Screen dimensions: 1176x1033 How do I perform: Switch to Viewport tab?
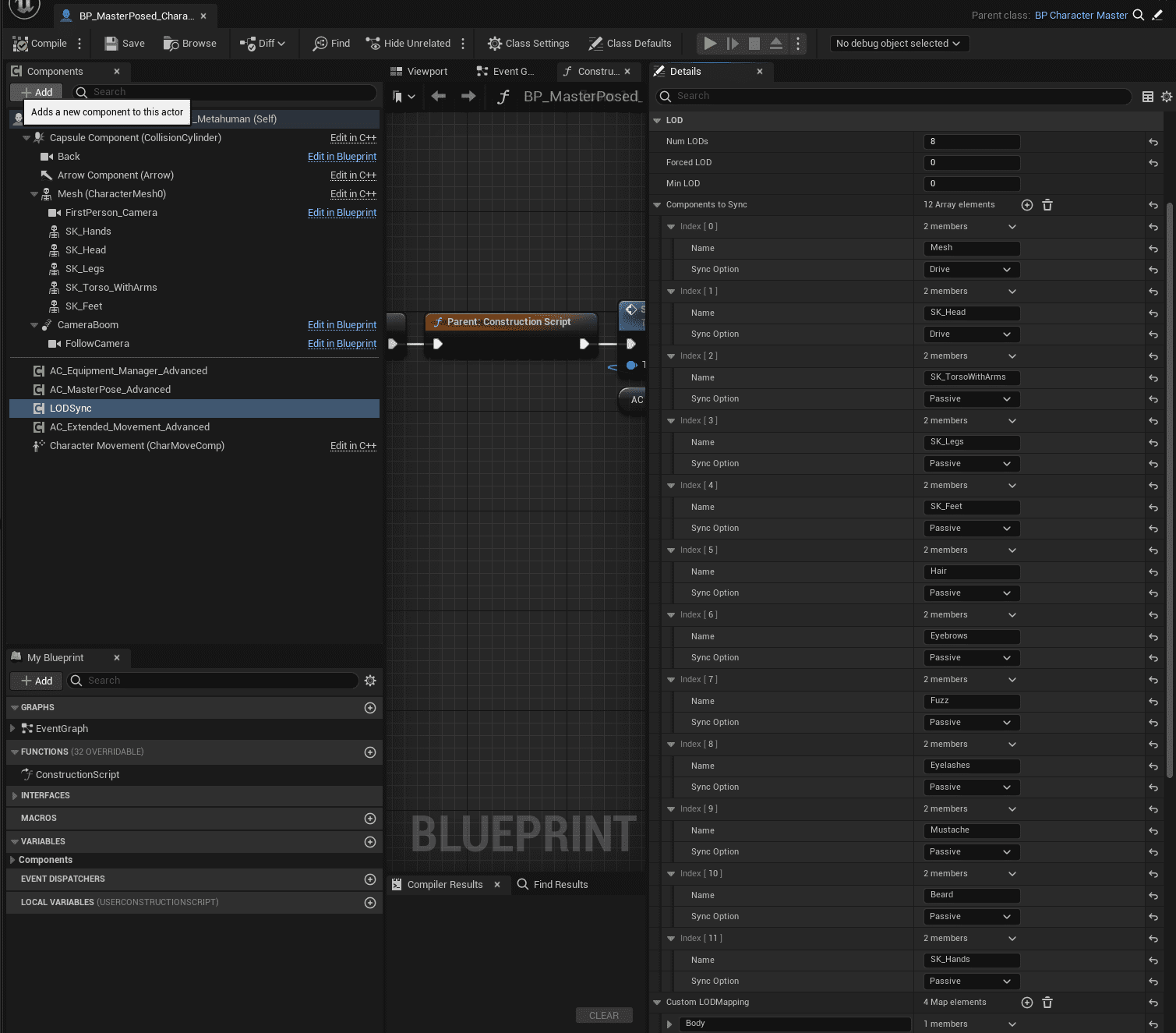pos(419,71)
